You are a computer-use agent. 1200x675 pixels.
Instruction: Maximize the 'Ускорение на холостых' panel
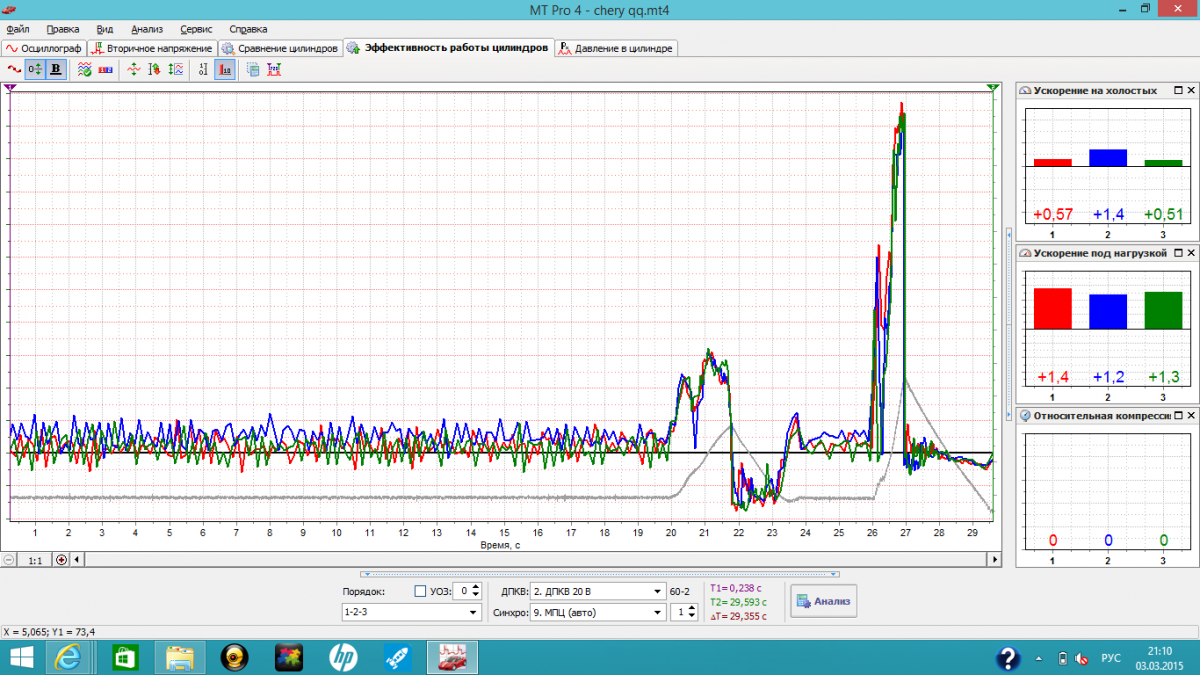[x=1179, y=90]
